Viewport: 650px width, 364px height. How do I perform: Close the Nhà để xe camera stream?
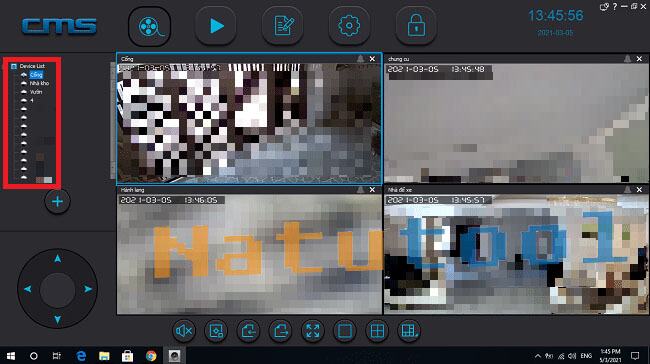click(639, 189)
